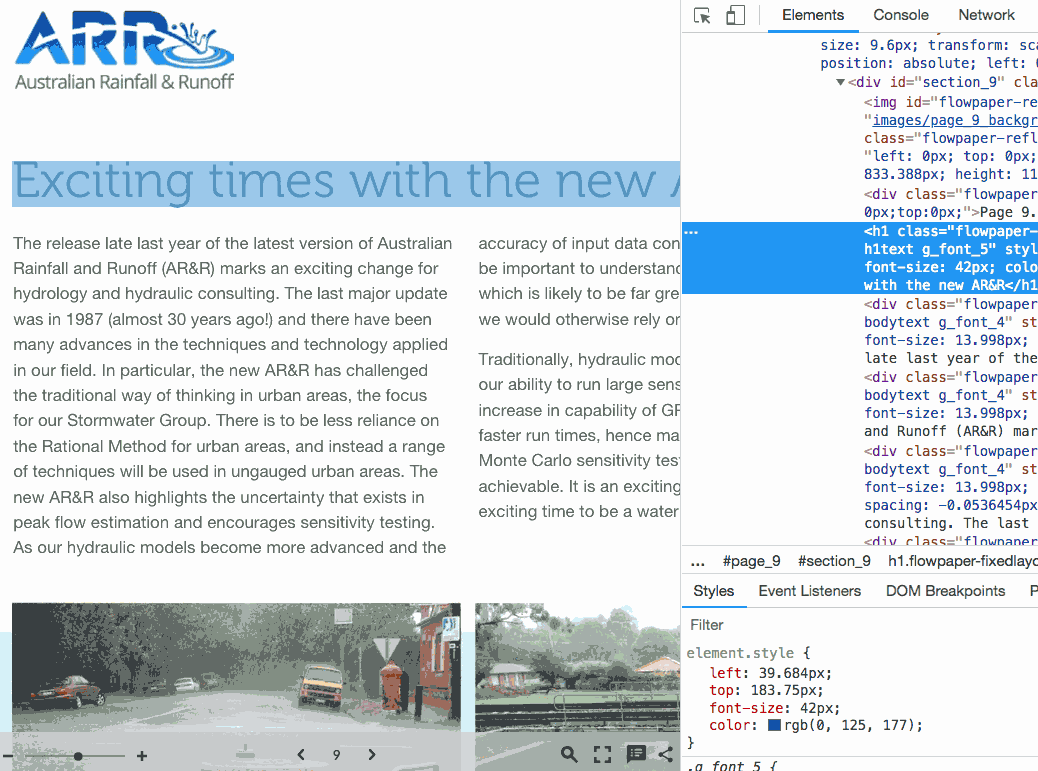The height and width of the screenshot is (771, 1038).
Task: Select the div with 'consulting. The last'
Action: tap(950, 487)
